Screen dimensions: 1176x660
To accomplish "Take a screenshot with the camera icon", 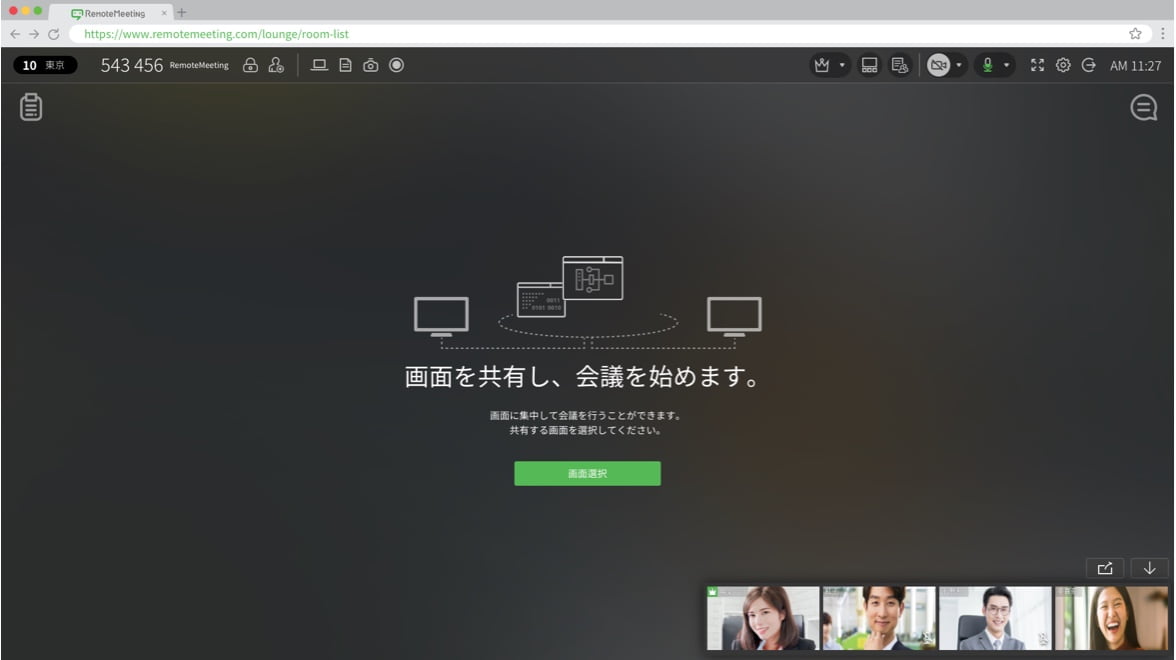I will 371,65.
